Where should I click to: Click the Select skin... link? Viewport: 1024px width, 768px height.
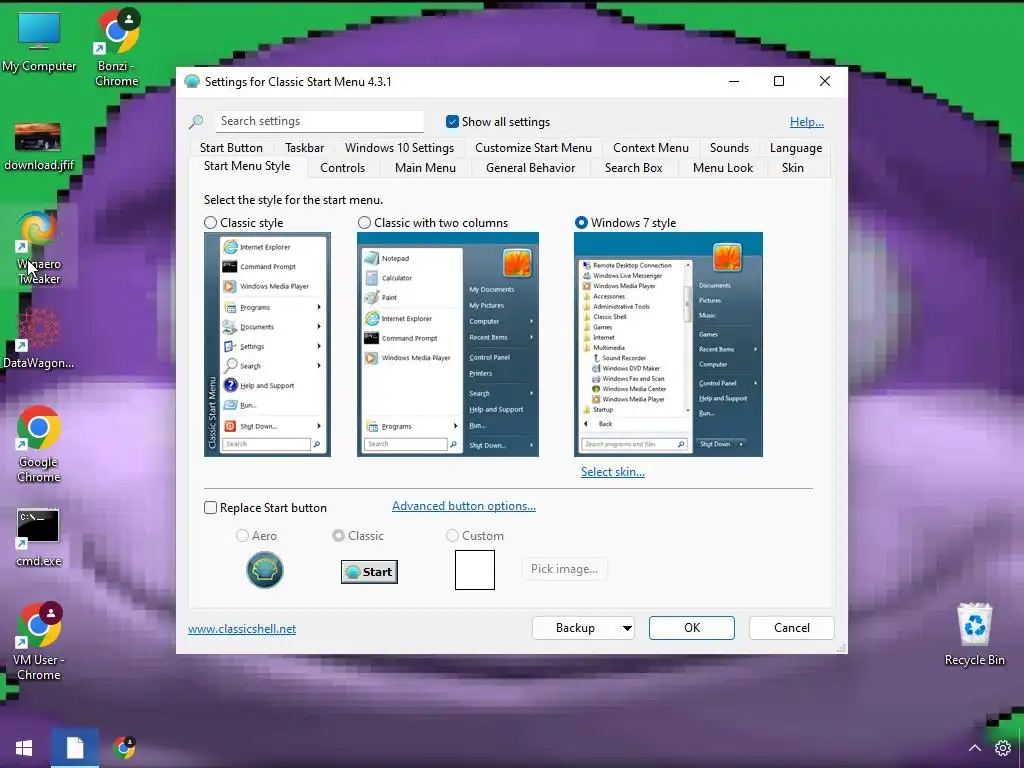coord(613,472)
